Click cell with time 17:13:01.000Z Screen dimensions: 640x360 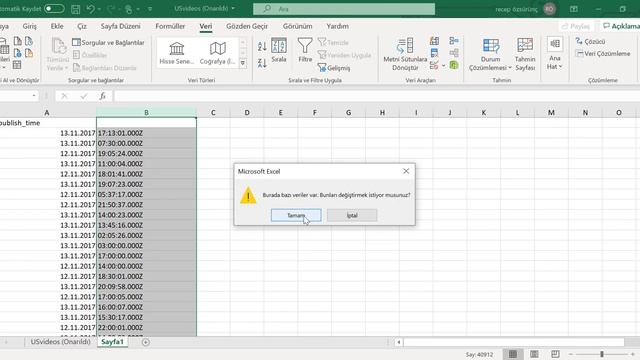[x=146, y=133]
